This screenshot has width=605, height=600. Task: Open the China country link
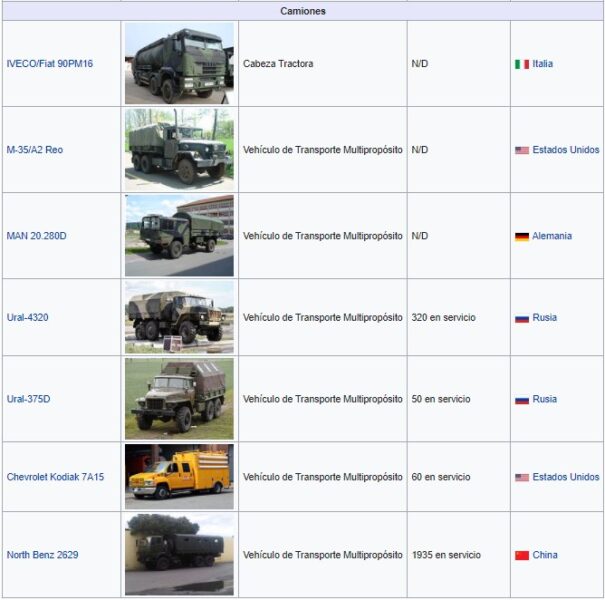click(x=545, y=555)
